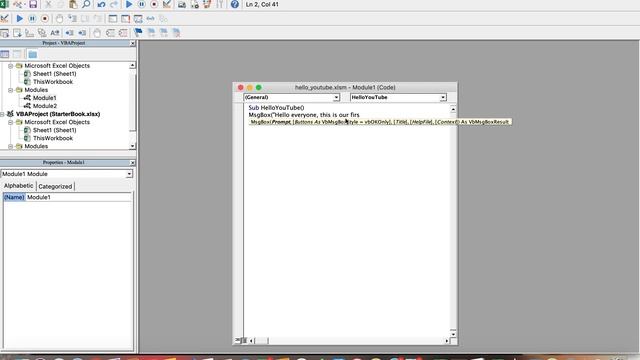Click the Comment Block icon on the Edit toolbar
This screenshot has width=640, height=360.
tap(110, 33)
